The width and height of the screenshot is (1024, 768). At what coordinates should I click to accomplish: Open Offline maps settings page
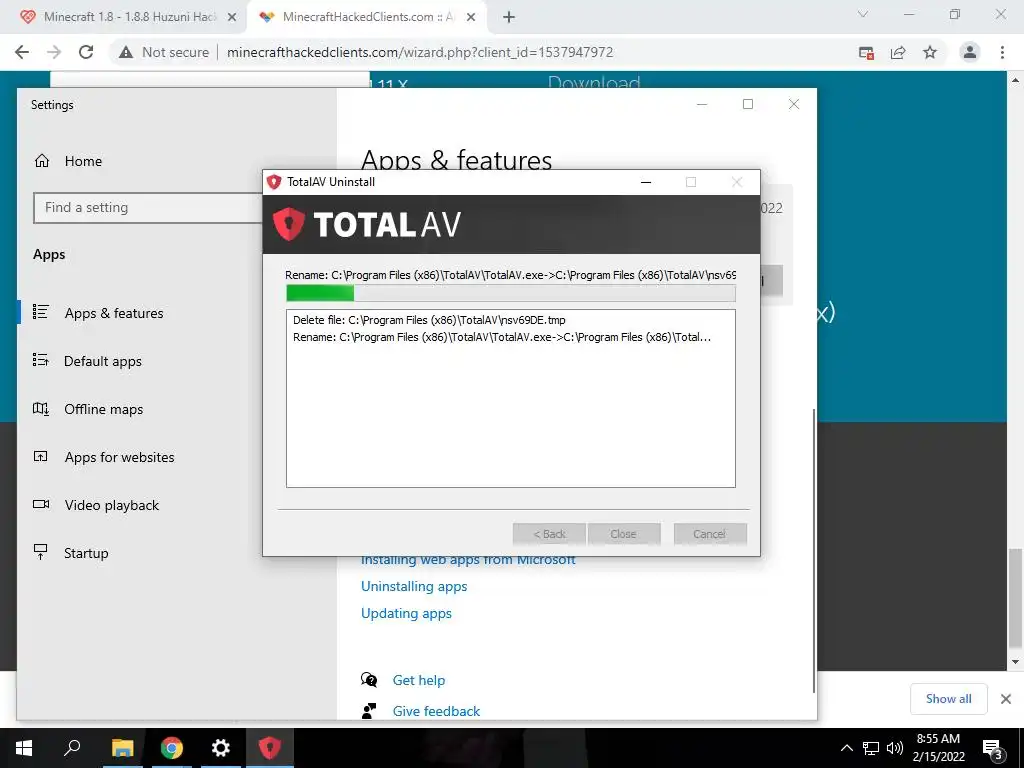103,409
